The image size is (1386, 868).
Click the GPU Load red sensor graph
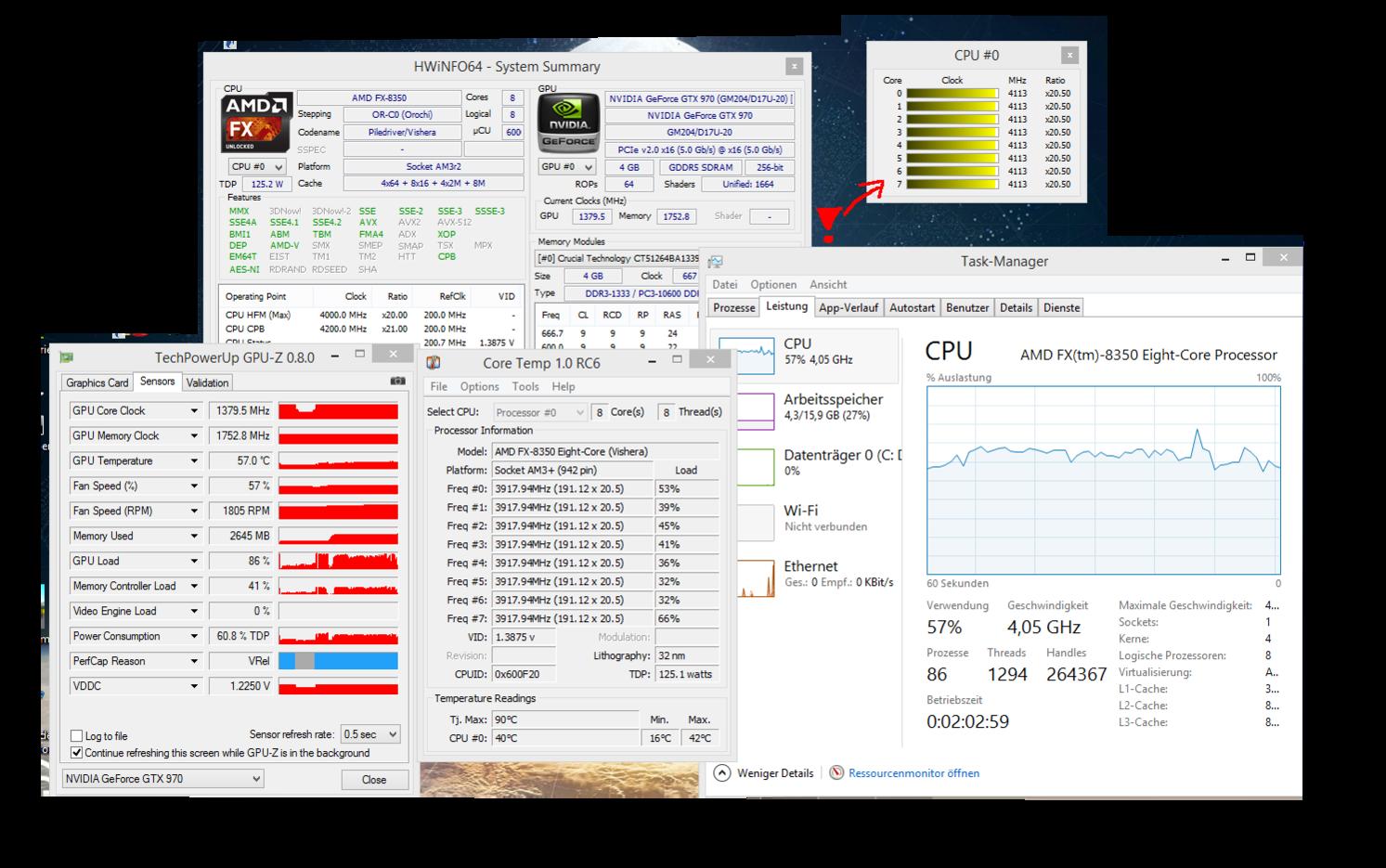[x=338, y=562]
